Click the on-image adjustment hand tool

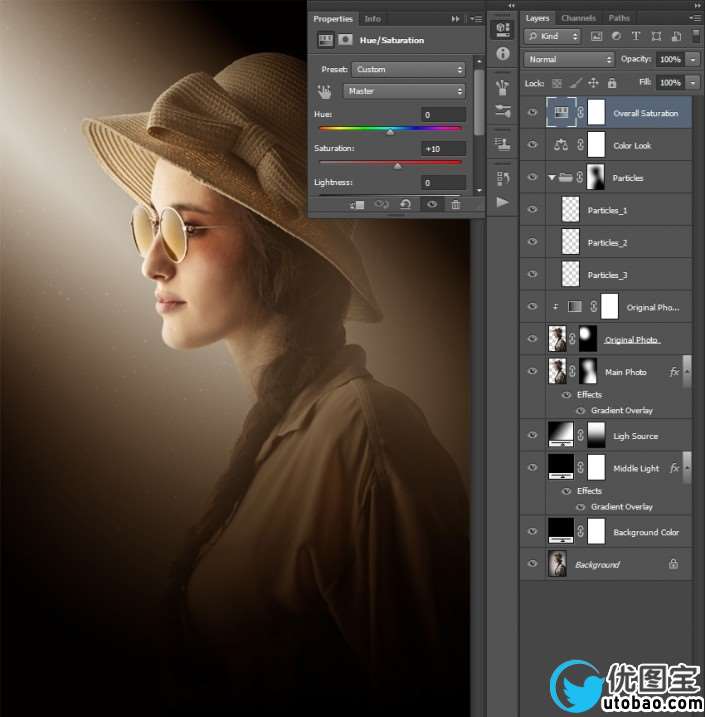(325, 91)
